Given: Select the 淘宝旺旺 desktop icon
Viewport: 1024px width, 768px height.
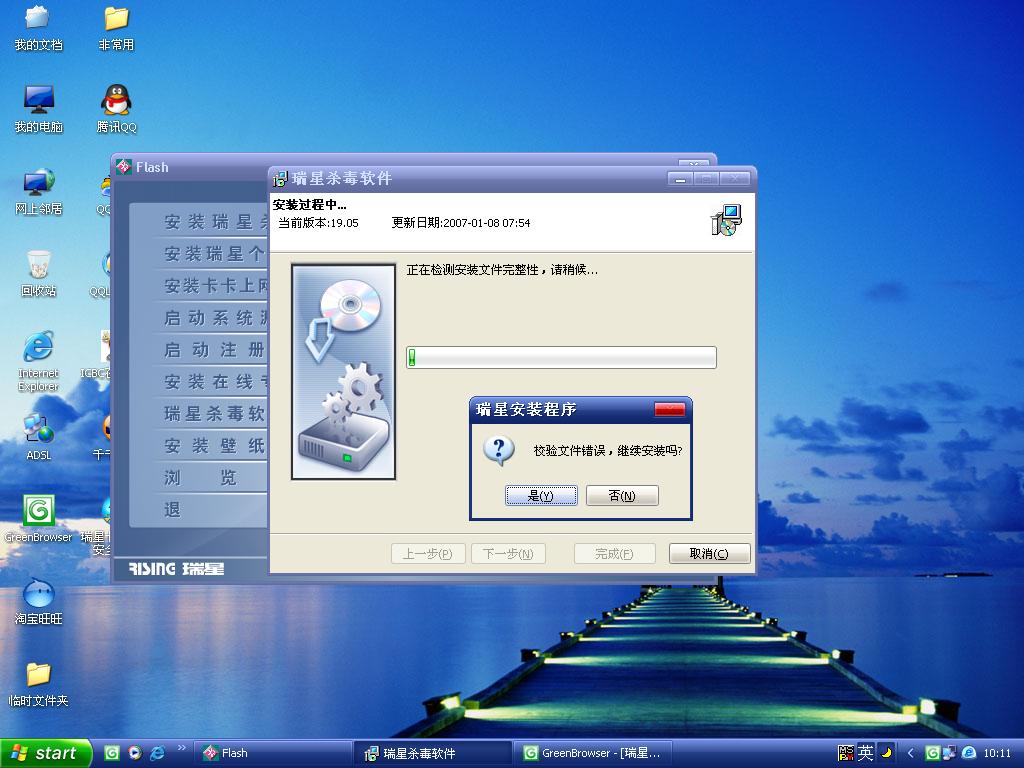Looking at the screenshot, I should (x=38, y=601).
